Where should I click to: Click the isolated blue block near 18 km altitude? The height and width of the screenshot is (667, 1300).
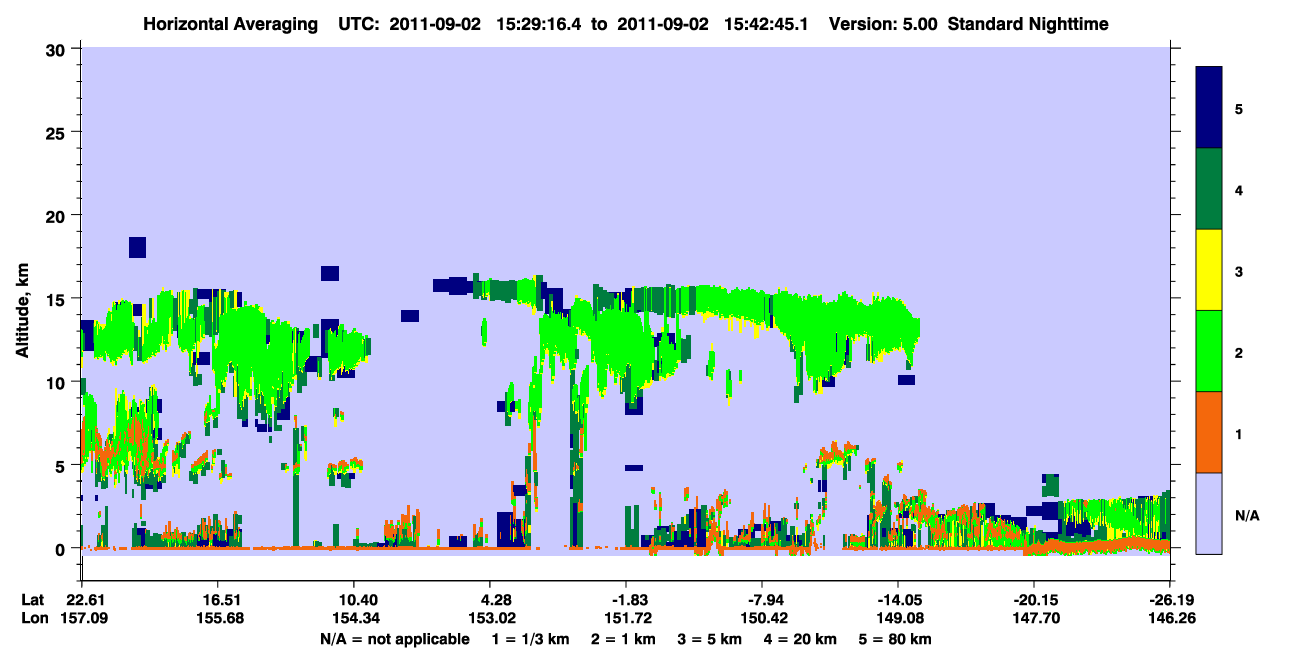(138, 247)
